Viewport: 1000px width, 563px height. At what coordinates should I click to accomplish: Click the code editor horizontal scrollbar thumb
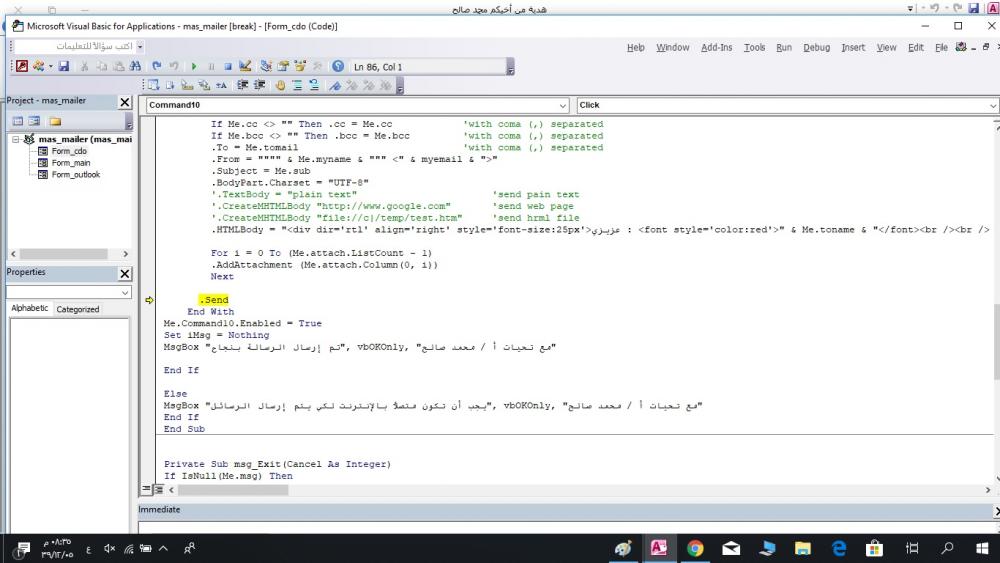[x=233, y=490]
